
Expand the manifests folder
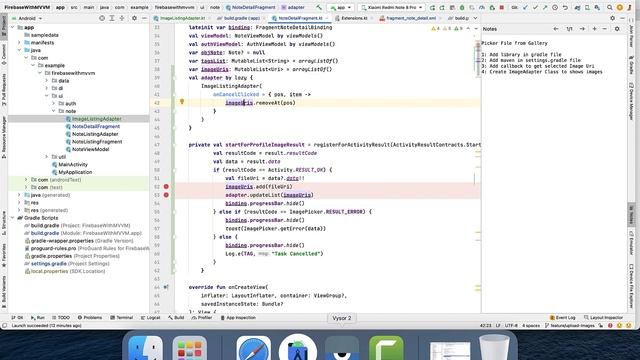[19, 42]
